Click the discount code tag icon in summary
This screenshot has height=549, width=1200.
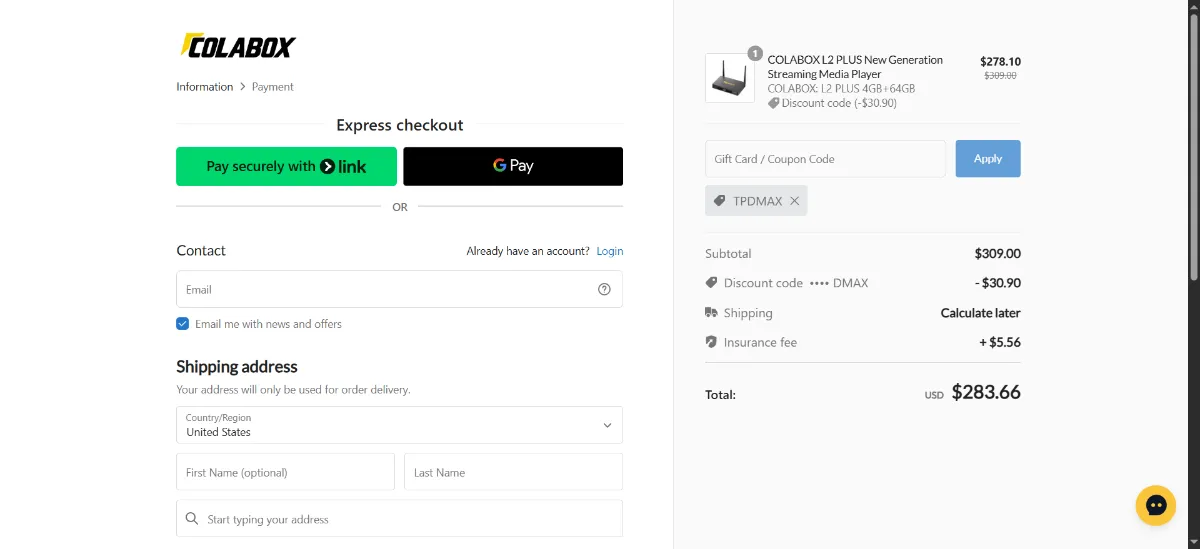point(711,283)
